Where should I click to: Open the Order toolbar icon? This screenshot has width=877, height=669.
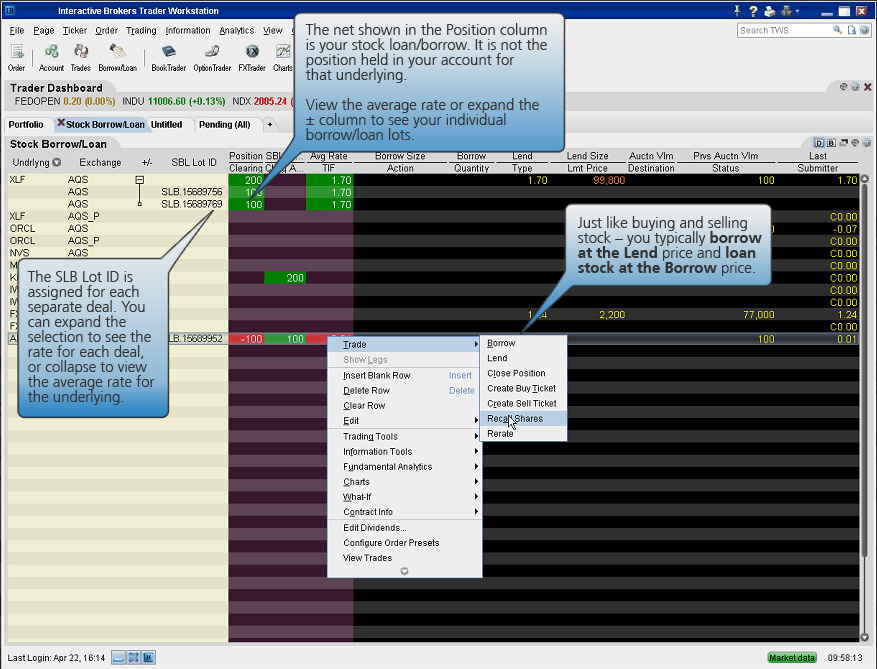coord(16,58)
